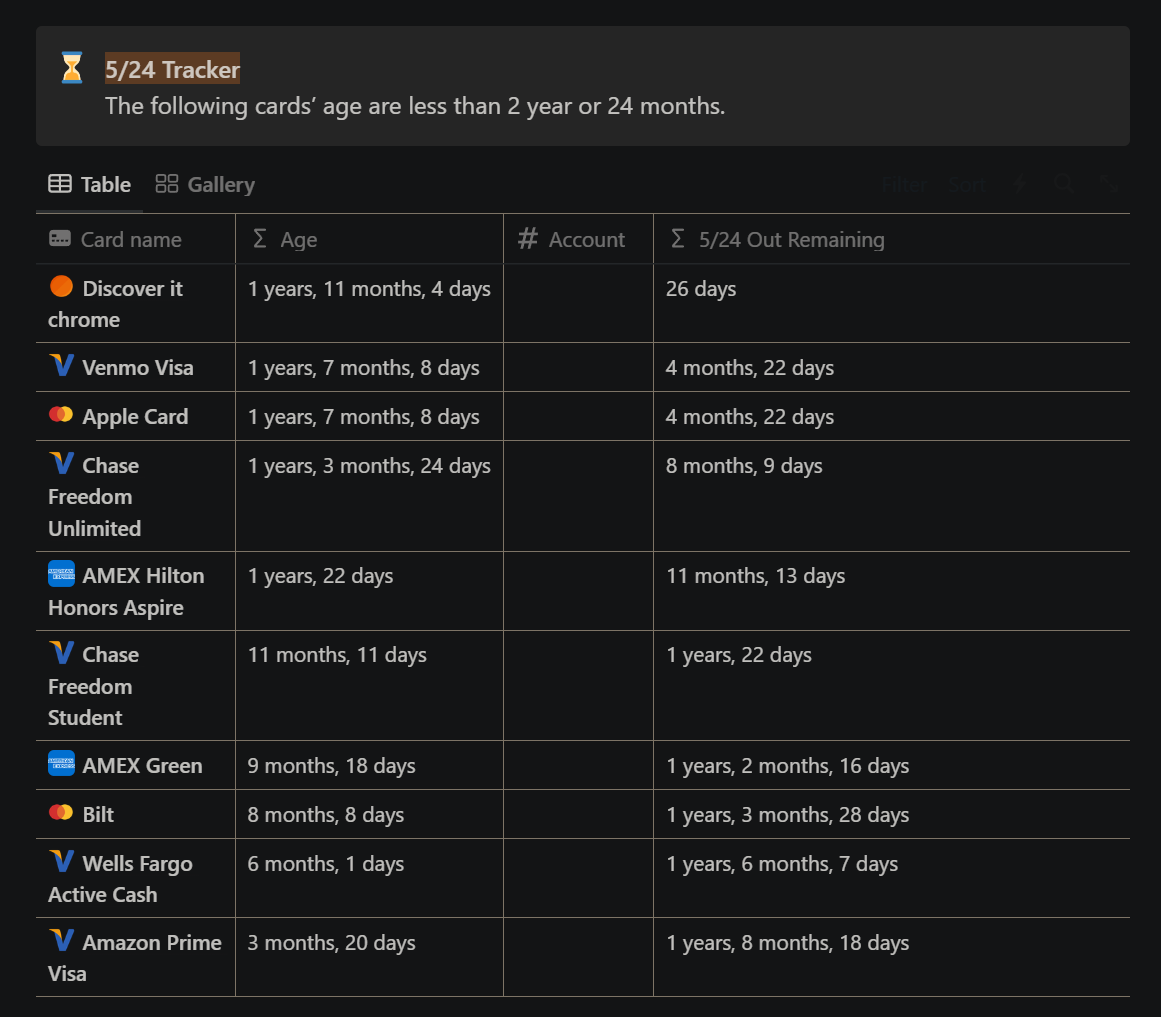This screenshot has height=1017, width=1161.
Task: Click the Venmo Visa card icon
Action: coord(61,365)
